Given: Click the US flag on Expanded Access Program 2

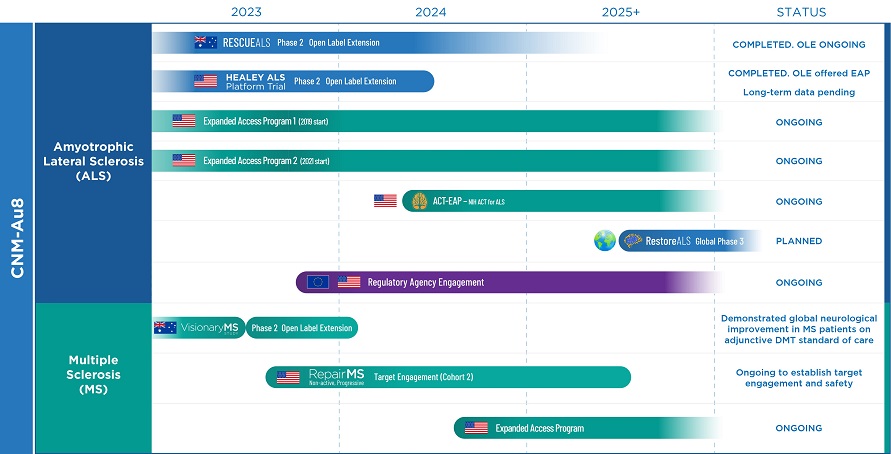Looking at the screenshot, I should click(184, 160).
